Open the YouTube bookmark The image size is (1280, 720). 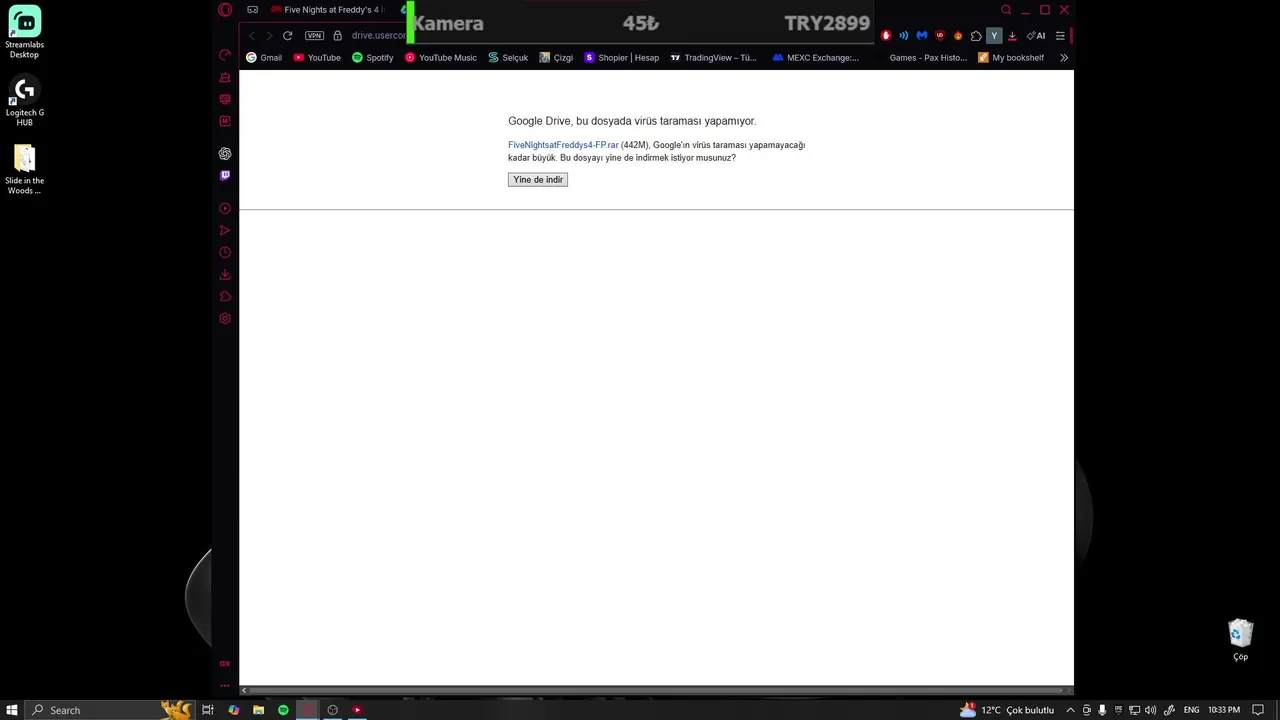[x=317, y=58]
